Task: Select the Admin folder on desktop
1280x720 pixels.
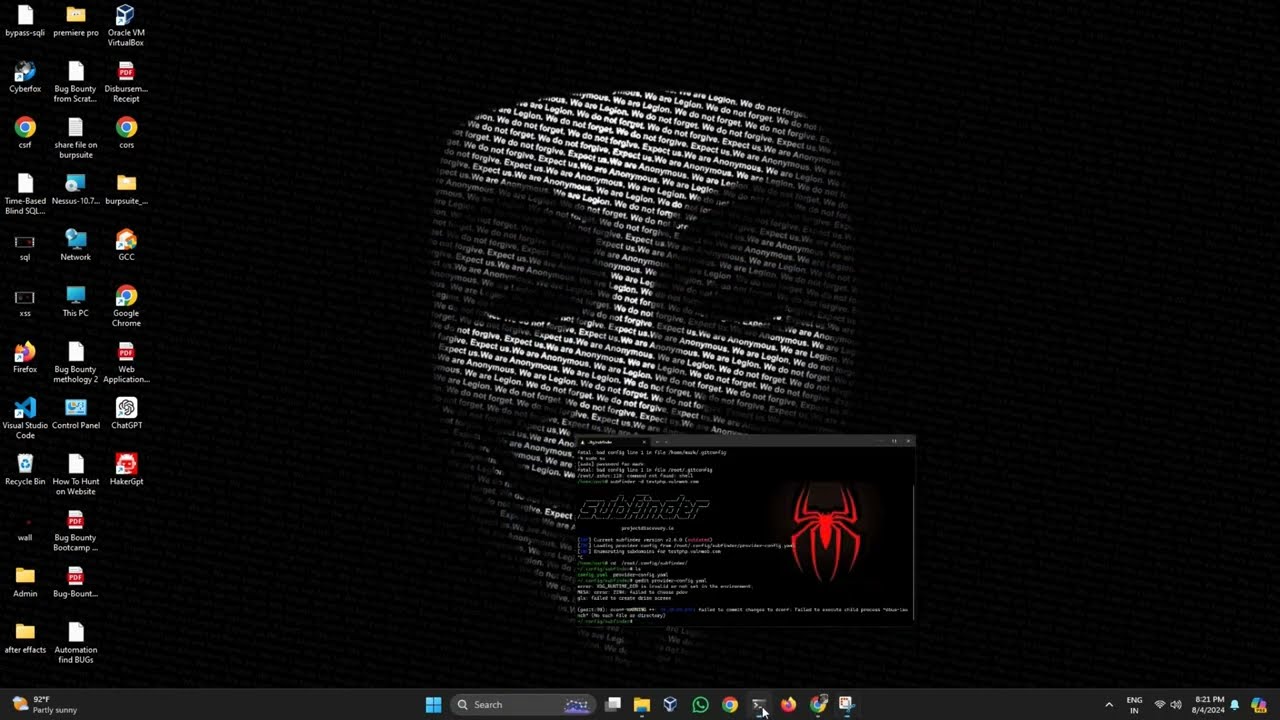Action: (x=25, y=582)
